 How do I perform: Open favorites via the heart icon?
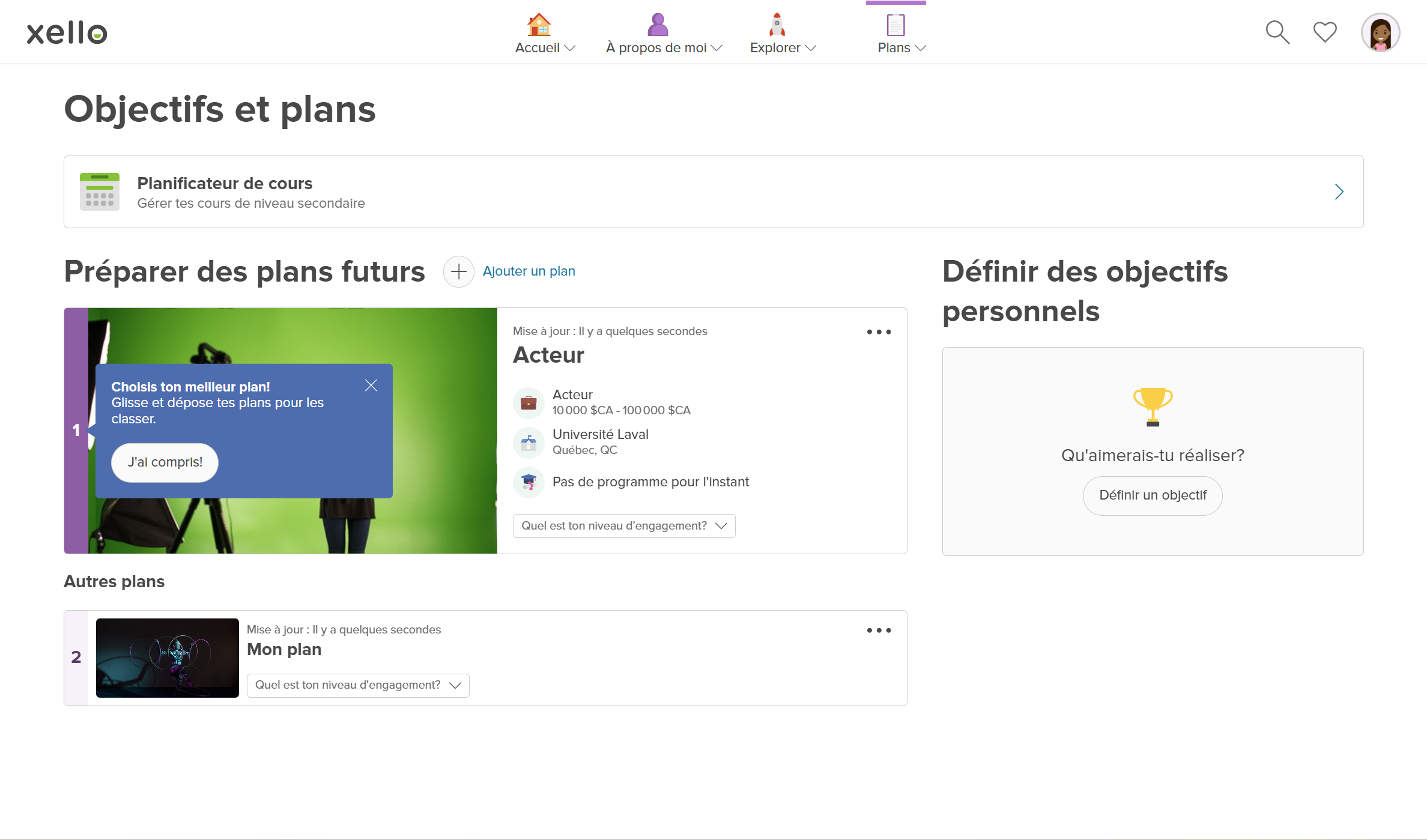click(1325, 32)
